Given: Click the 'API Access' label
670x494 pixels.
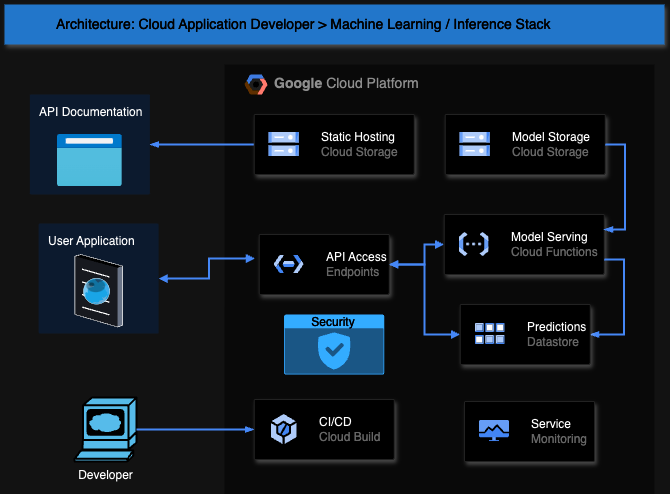Looking at the screenshot, I should click(356, 257).
